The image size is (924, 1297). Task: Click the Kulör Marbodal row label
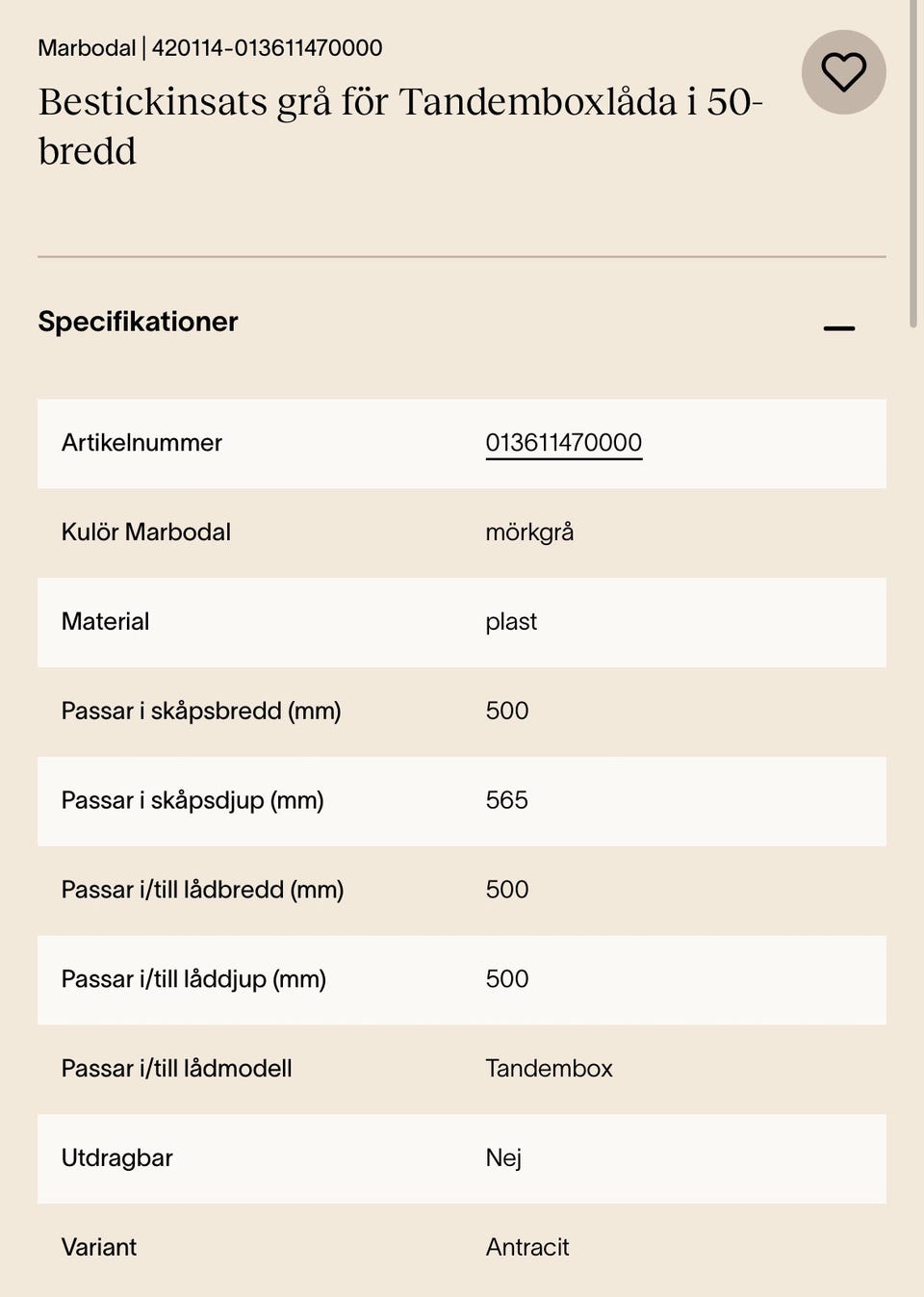145,532
